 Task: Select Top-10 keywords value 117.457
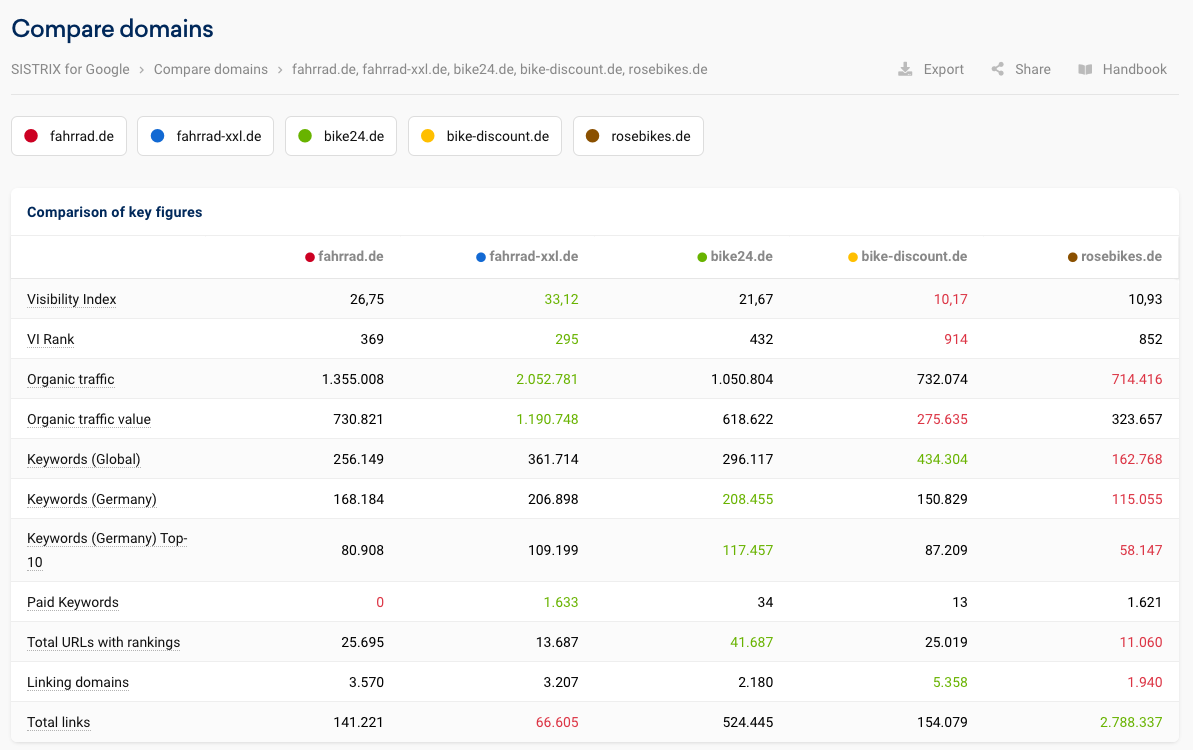click(748, 550)
